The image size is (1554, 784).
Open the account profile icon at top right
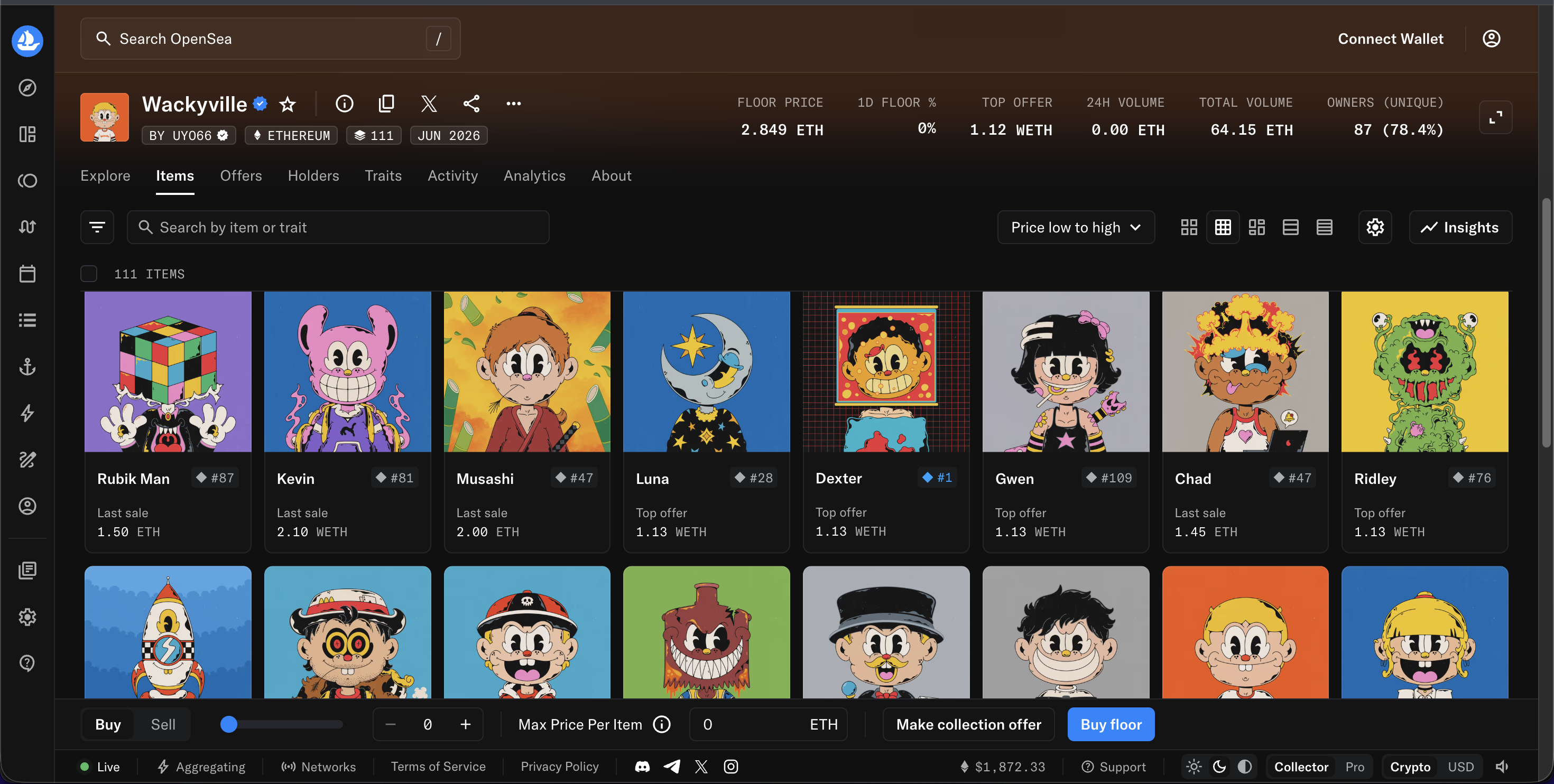1491,39
